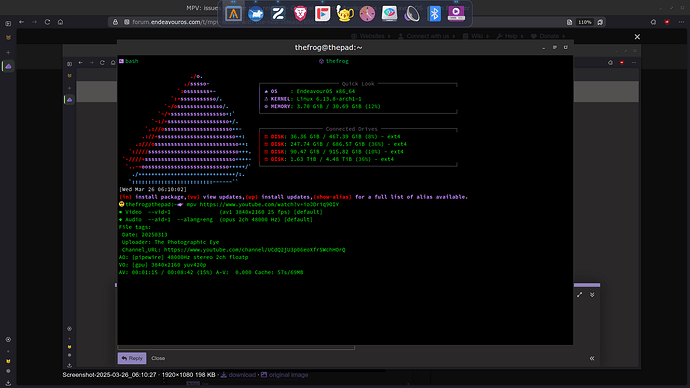690x388 pixels.
Task: Click the Screenshot-2025-03-26 filename caption
Action: [x=109, y=375]
